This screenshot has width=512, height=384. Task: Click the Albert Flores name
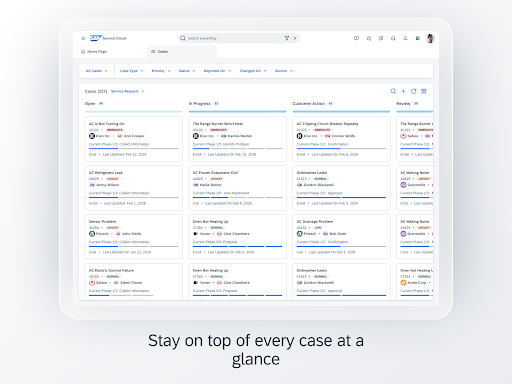click(x=131, y=283)
